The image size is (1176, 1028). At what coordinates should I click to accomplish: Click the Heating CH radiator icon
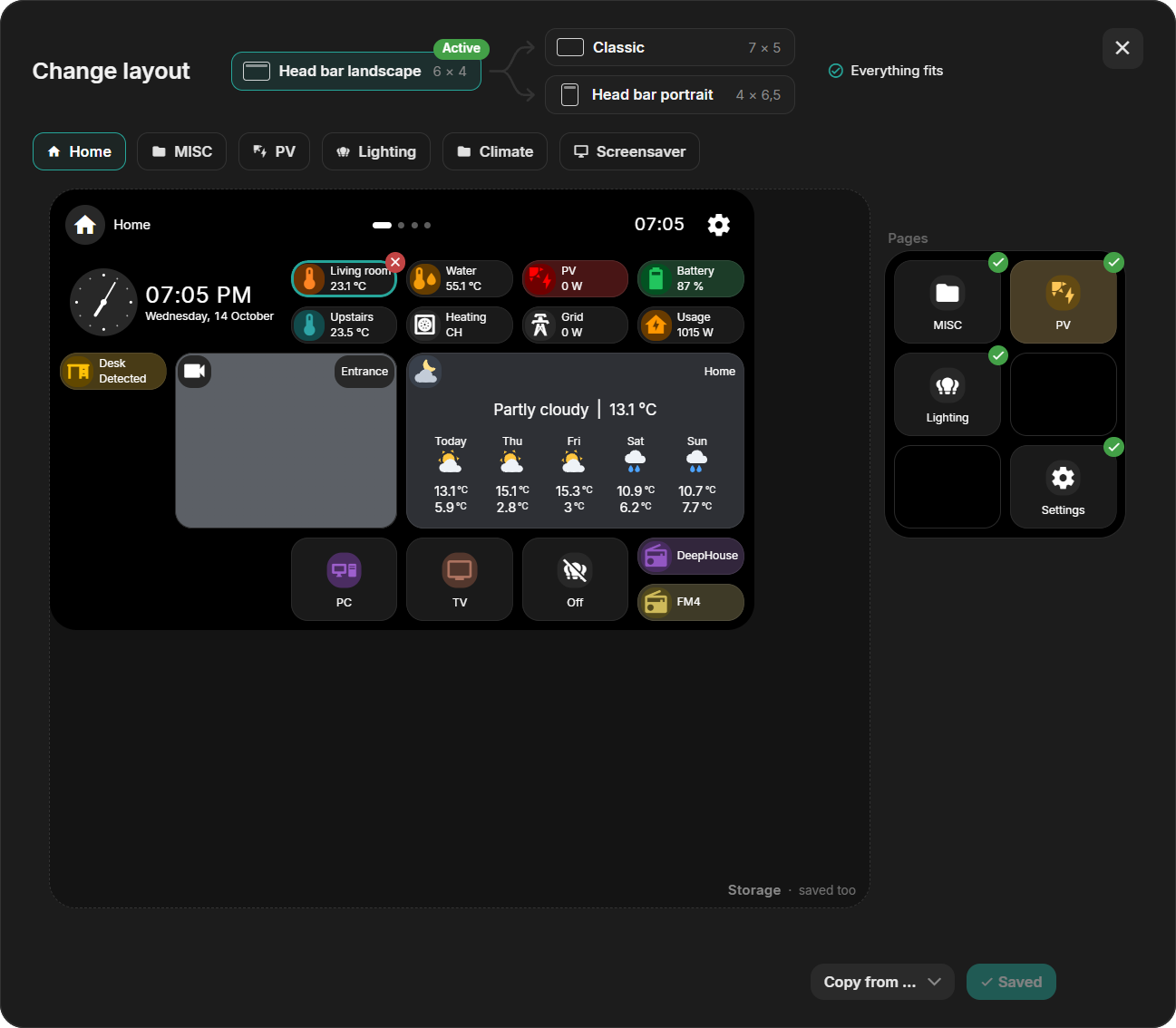click(424, 325)
